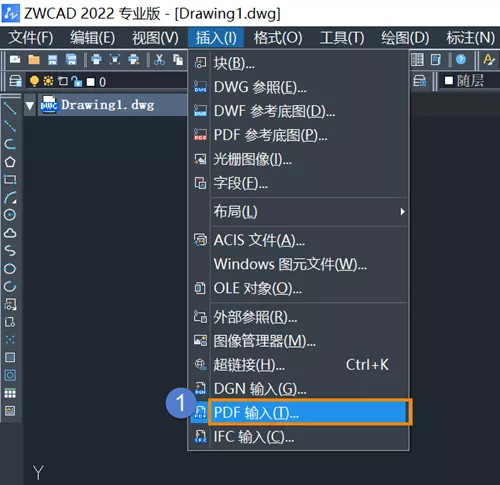Select the Spline tool
The image size is (500, 485).
click(x=10, y=251)
